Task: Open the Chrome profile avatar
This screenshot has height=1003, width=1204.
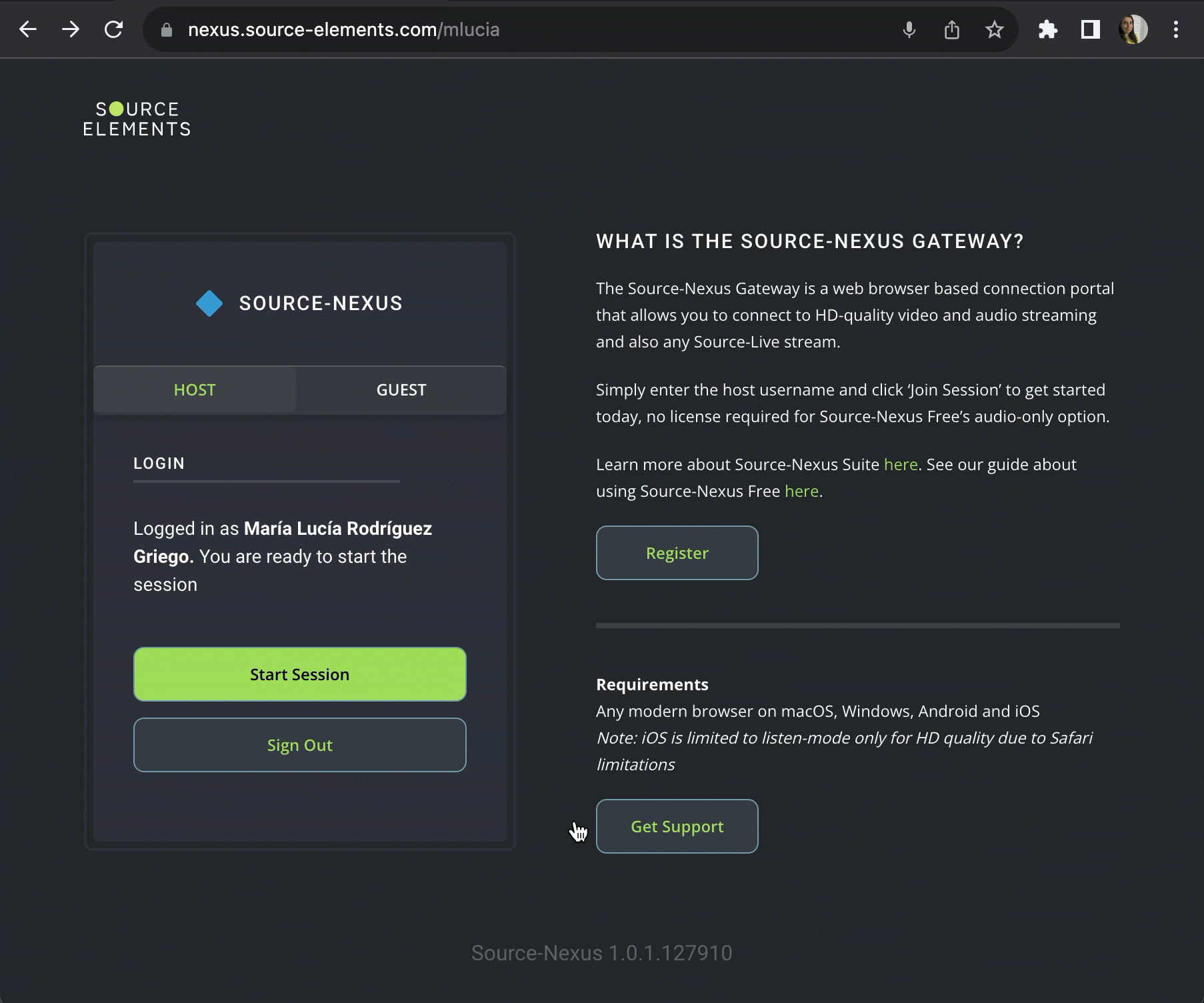Action: click(1133, 30)
